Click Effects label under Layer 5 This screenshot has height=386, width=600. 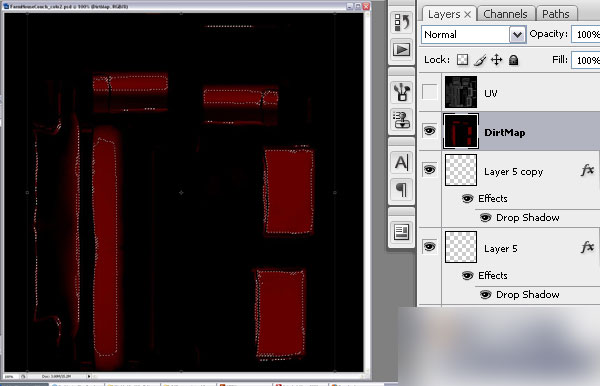493,275
